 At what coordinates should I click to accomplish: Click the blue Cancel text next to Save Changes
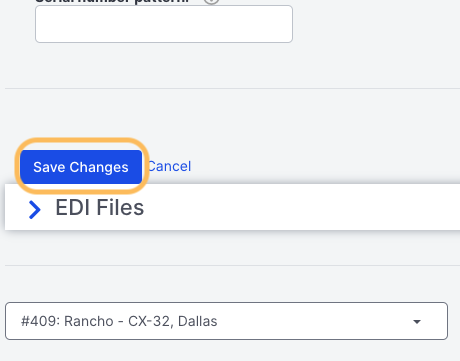pos(169,166)
